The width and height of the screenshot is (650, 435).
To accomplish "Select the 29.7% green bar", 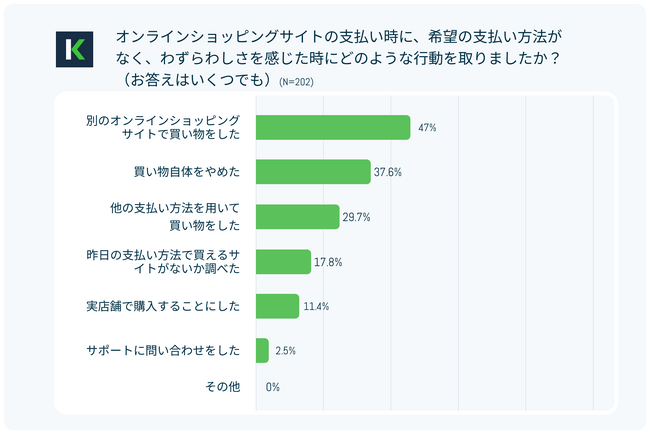I will (297, 216).
